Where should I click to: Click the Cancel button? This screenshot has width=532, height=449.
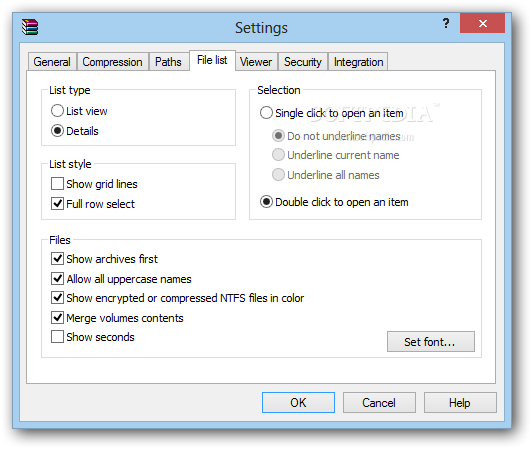(379, 403)
